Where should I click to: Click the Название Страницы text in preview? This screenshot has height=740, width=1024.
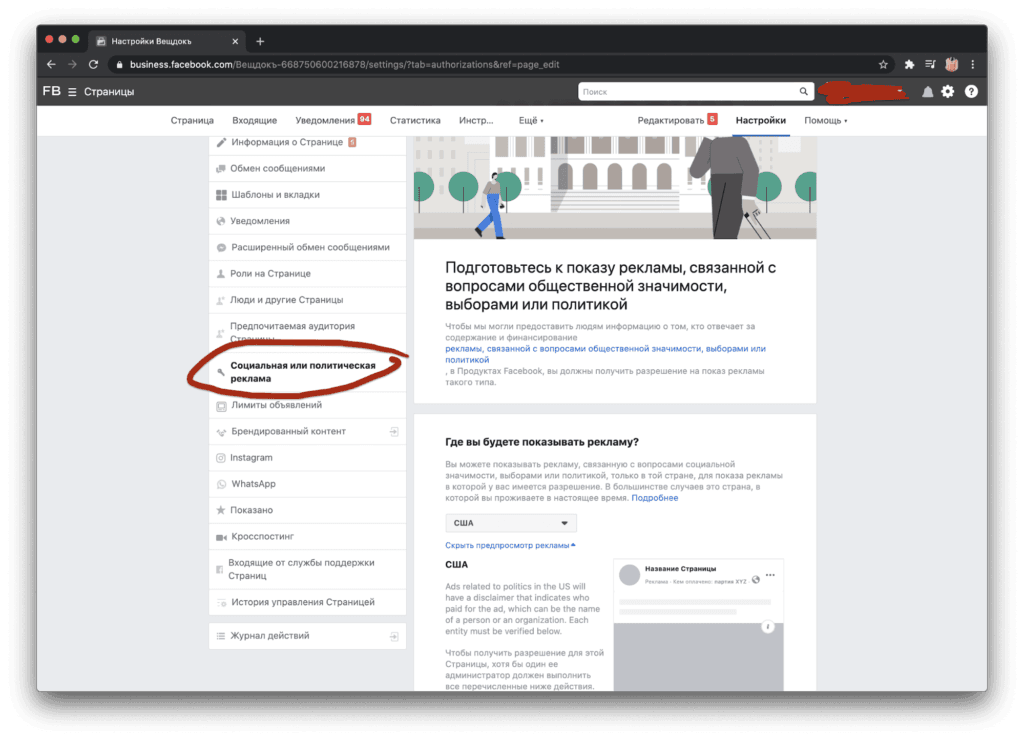click(680, 569)
